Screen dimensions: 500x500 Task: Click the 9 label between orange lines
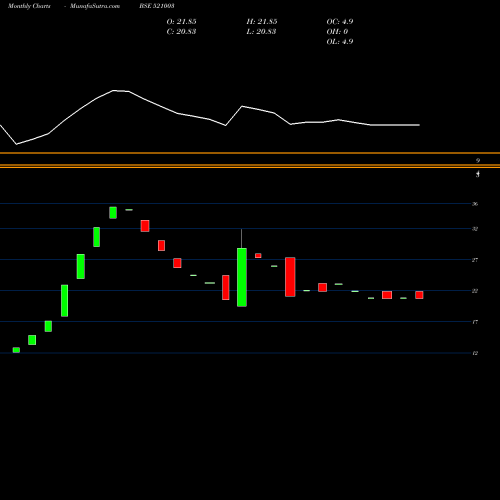point(478,160)
